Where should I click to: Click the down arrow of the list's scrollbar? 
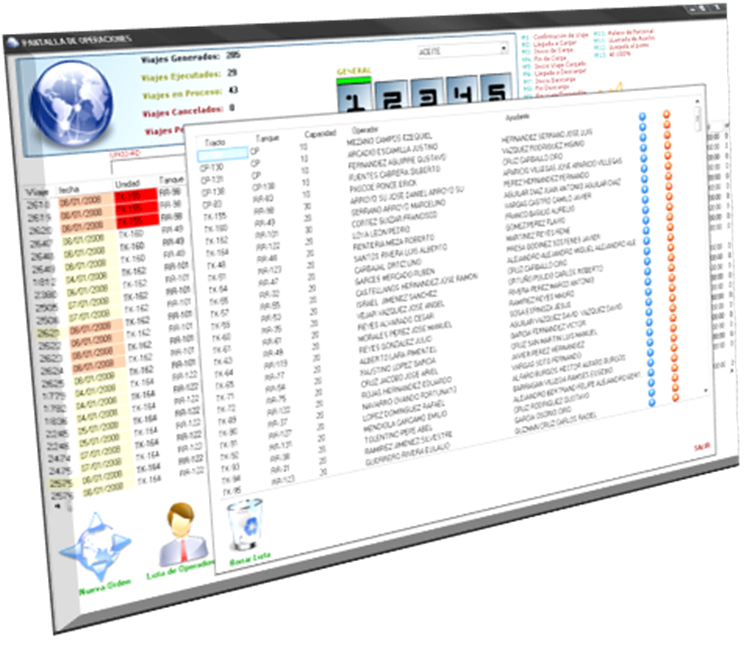706,390
